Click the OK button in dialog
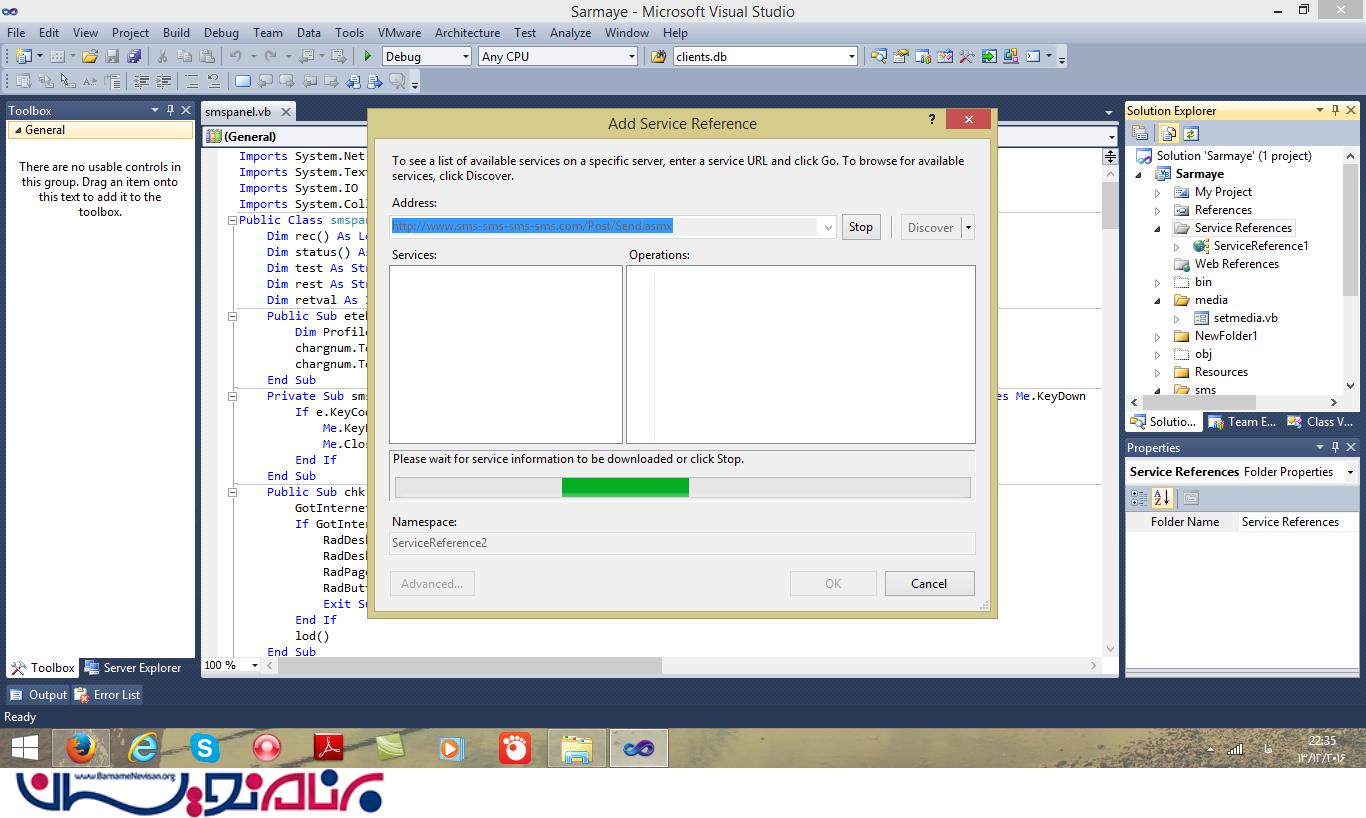 [833, 584]
